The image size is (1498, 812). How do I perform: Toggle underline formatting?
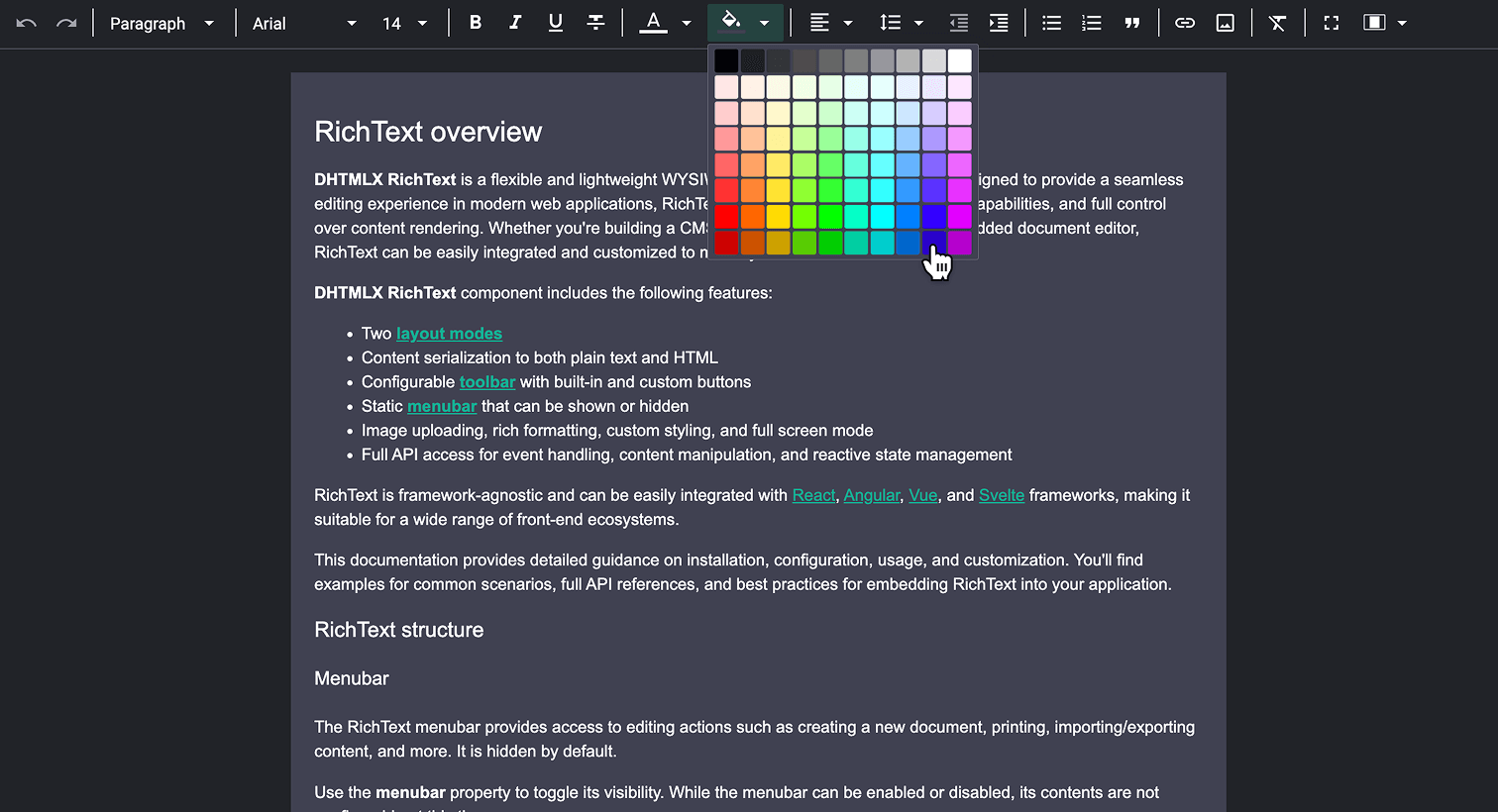[556, 23]
